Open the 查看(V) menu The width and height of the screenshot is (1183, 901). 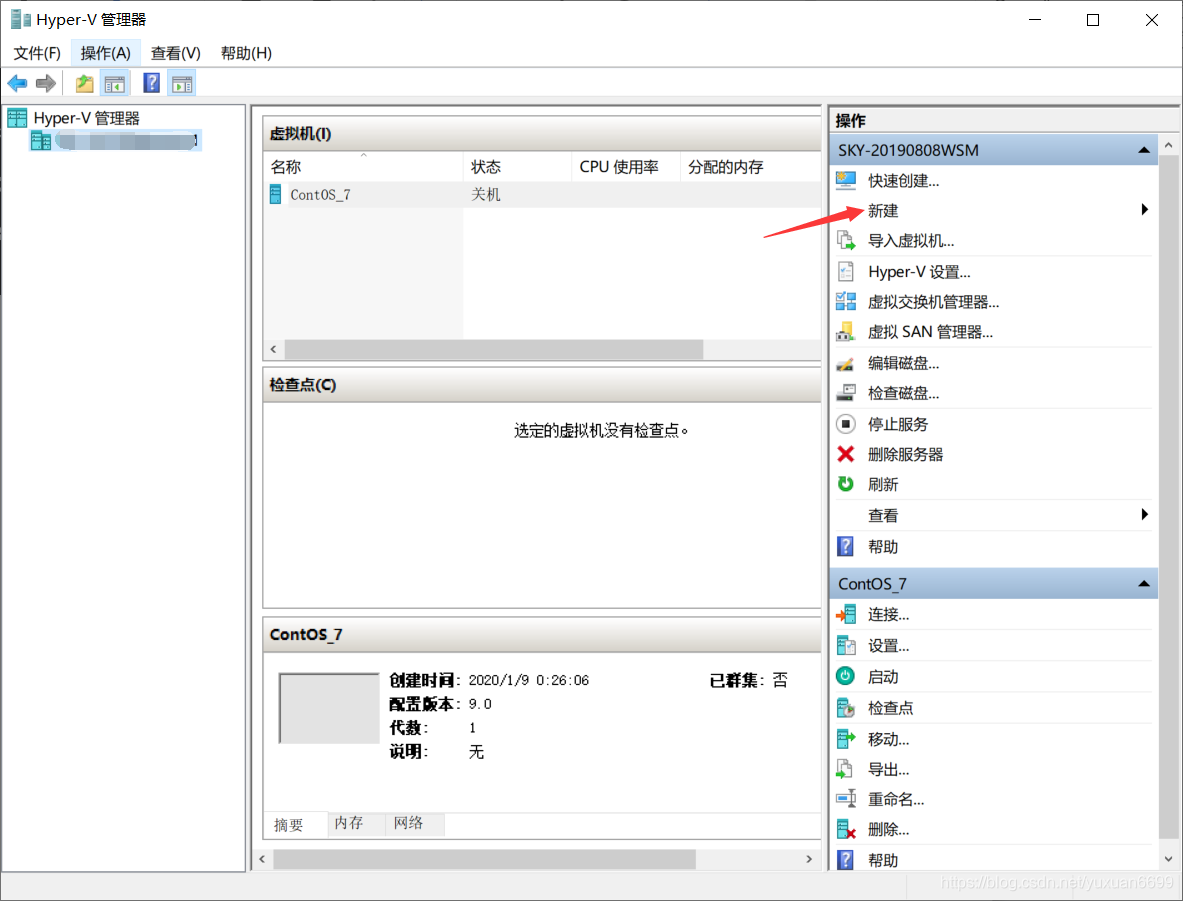coord(176,53)
